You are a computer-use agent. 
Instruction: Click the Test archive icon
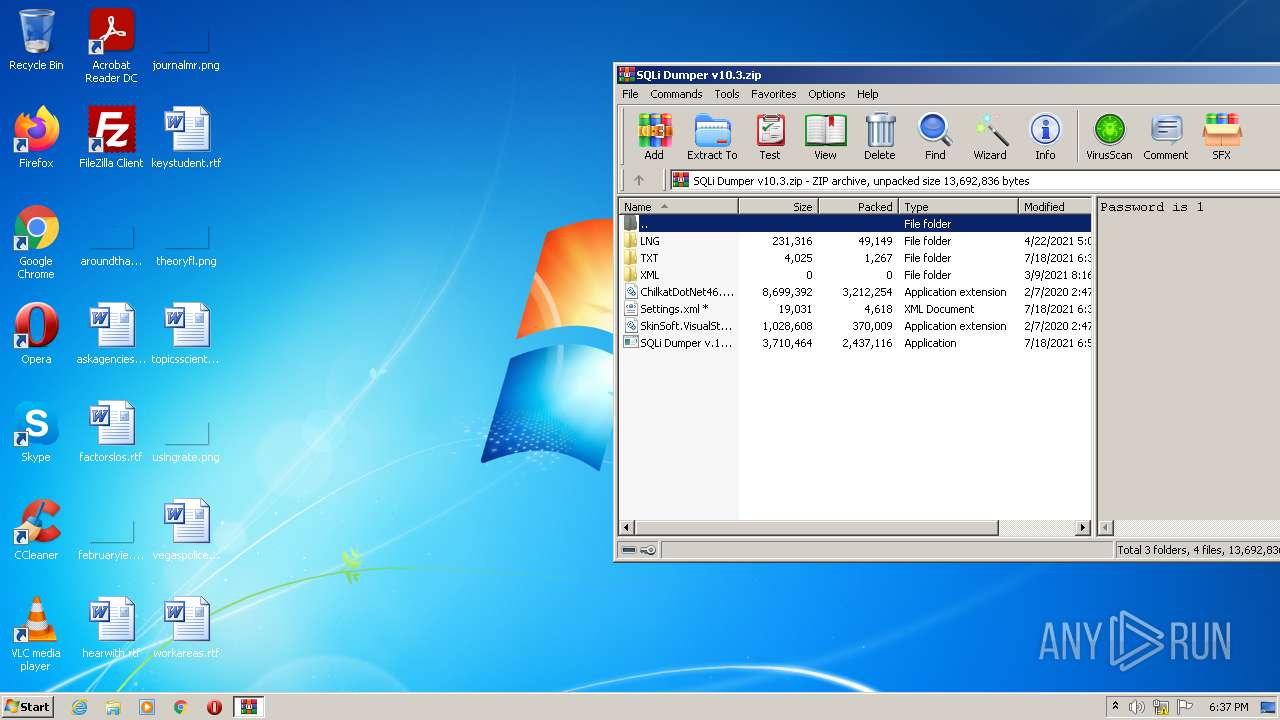[x=769, y=137]
